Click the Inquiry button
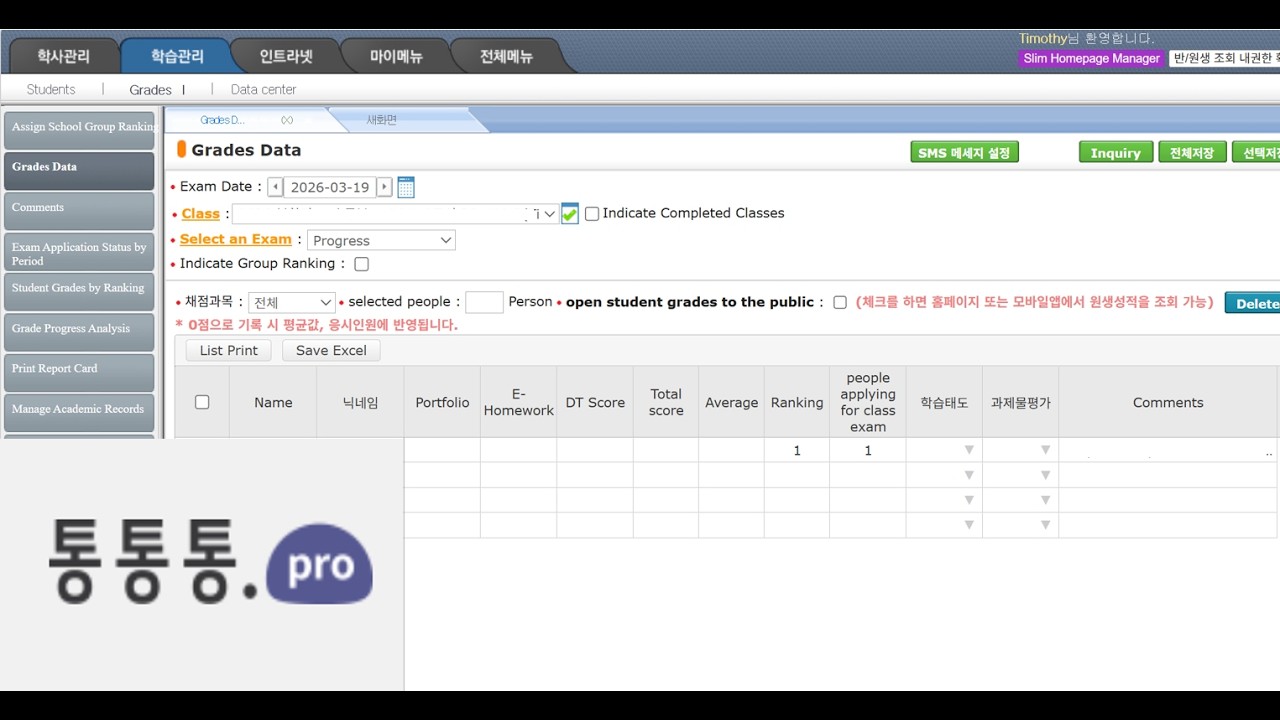The image size is (1280, 720). [x=1115, y=152]
